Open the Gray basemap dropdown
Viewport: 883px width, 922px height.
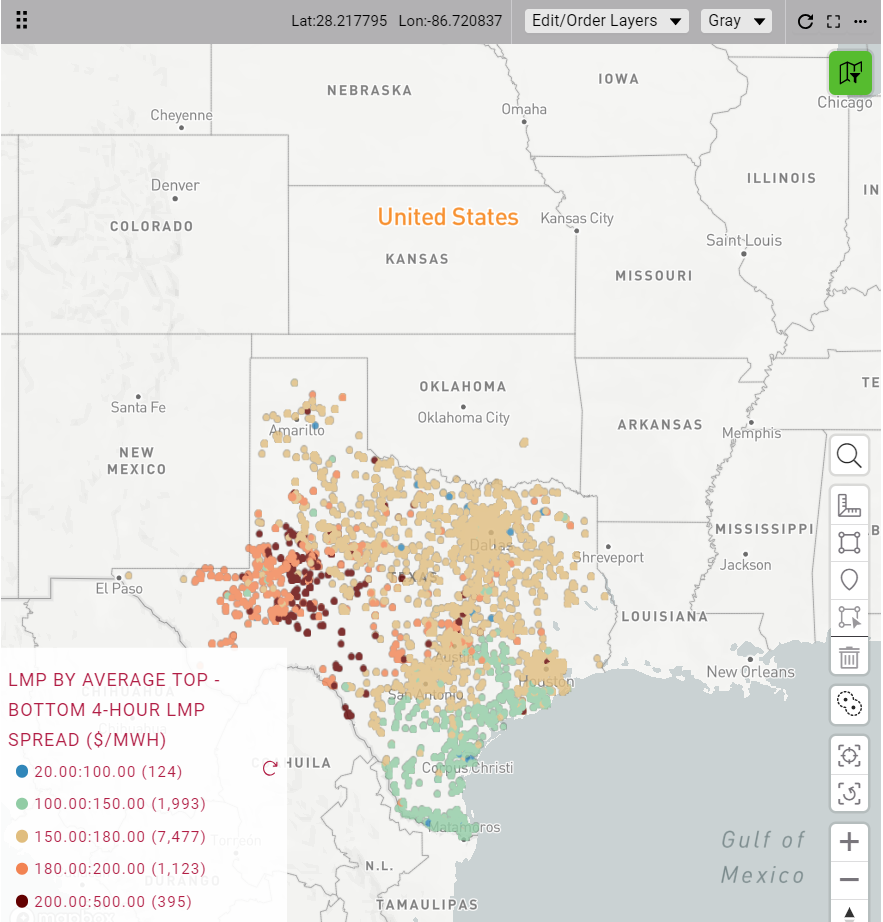735,21
